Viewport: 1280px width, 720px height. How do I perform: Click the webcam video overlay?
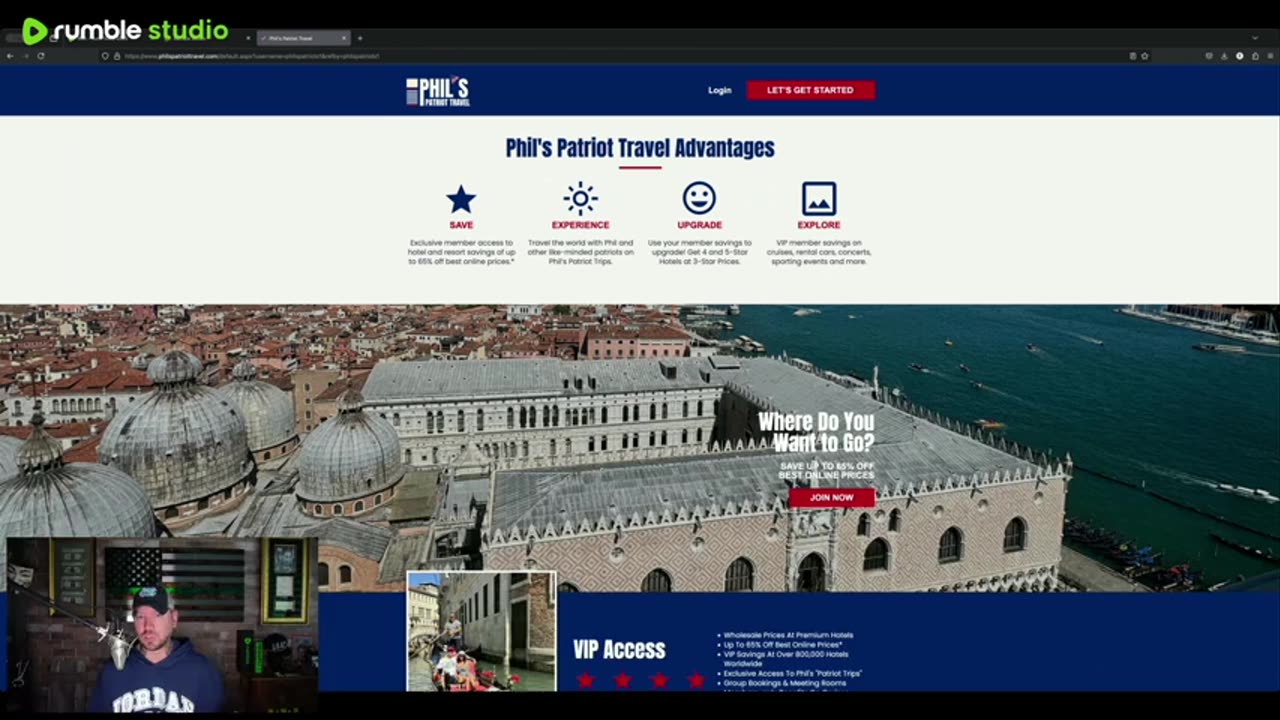coord(160,625)
